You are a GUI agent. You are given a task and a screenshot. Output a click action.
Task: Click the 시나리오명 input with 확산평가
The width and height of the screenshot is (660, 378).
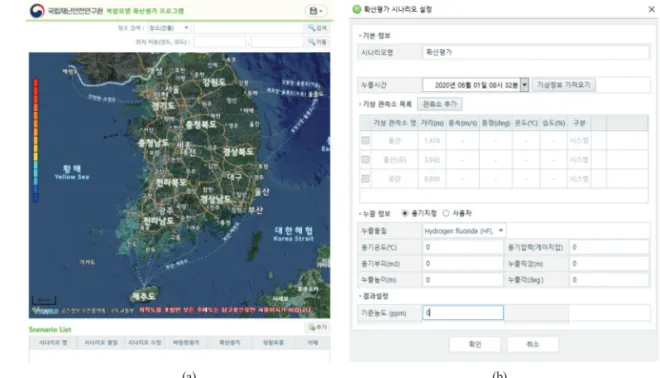536,52
